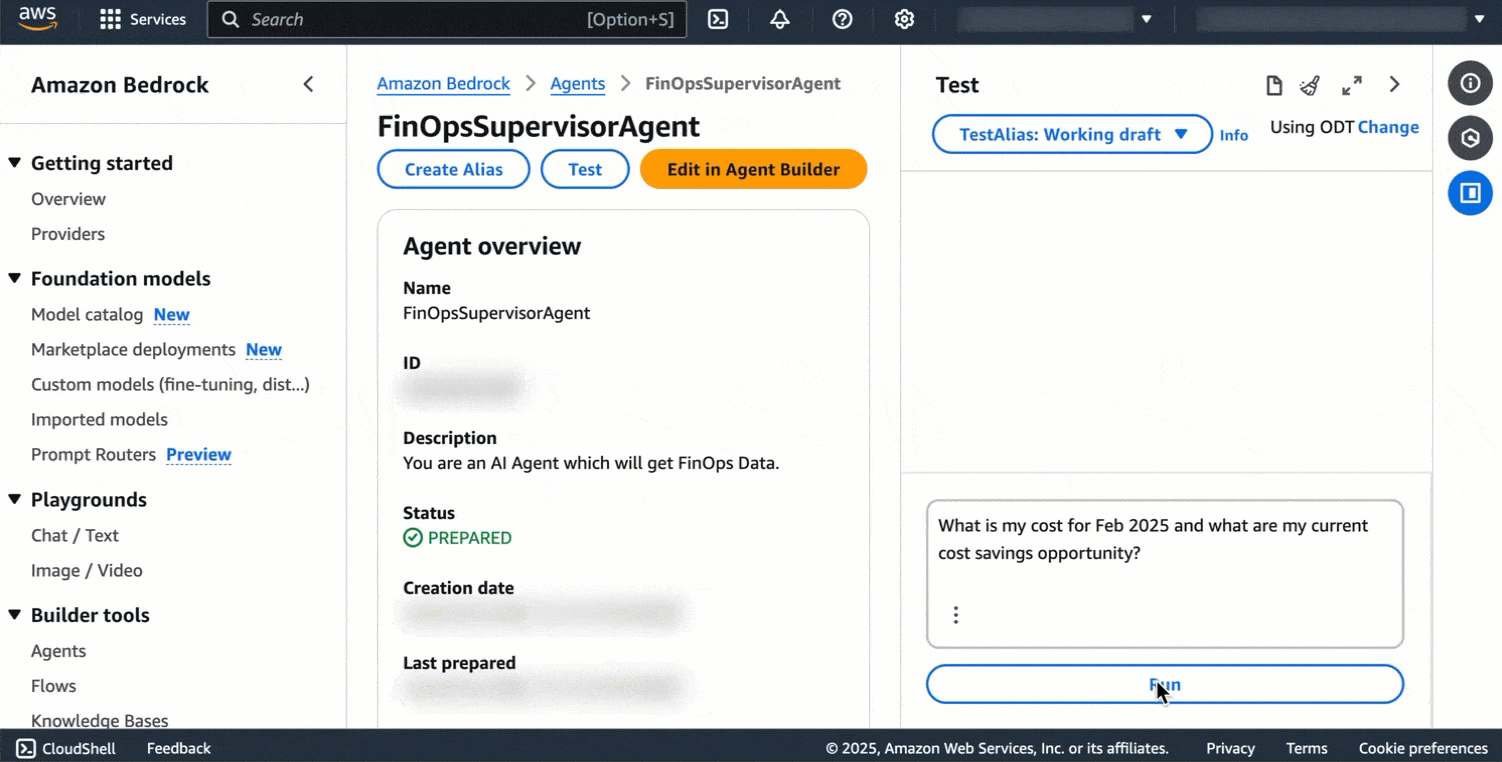Click the hexagon icon on right rail
The height and width of the screenshot is (762, 1502).
(1470, 138)
